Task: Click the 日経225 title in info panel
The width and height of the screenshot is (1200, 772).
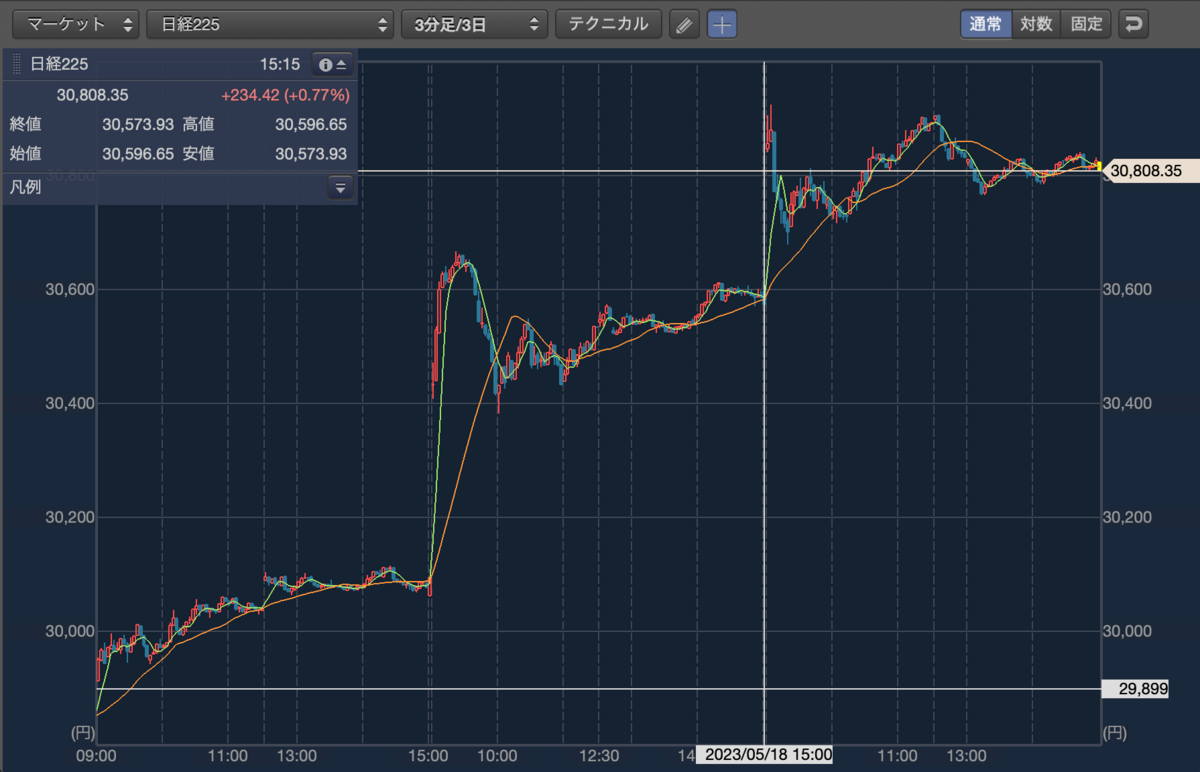Action: point(59,64)
